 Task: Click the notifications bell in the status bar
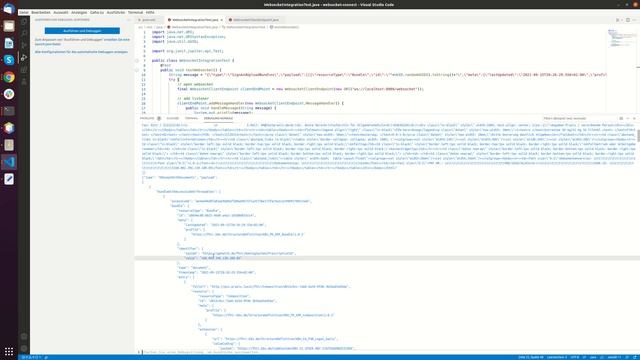pyautogui.click(x=635, y=357)
